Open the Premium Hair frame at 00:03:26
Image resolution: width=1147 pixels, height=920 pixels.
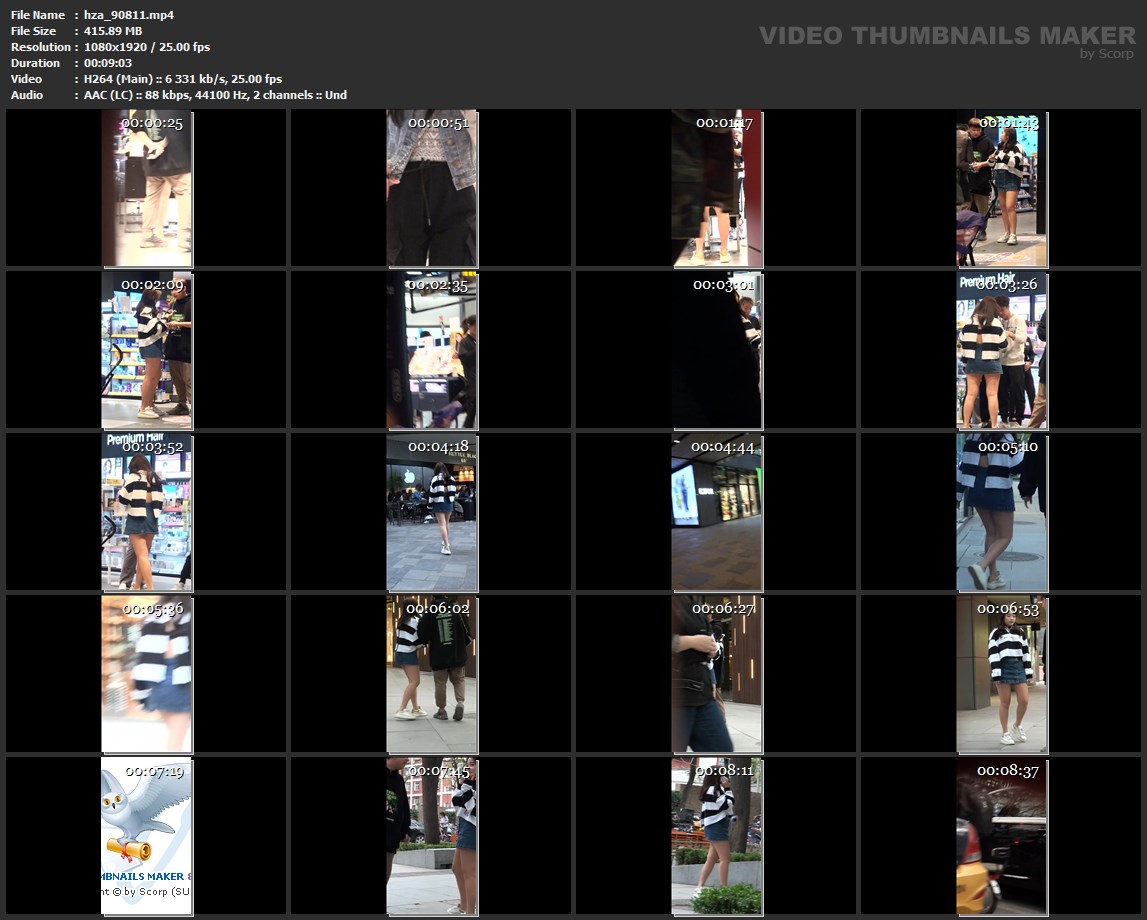click(1002, 350)
